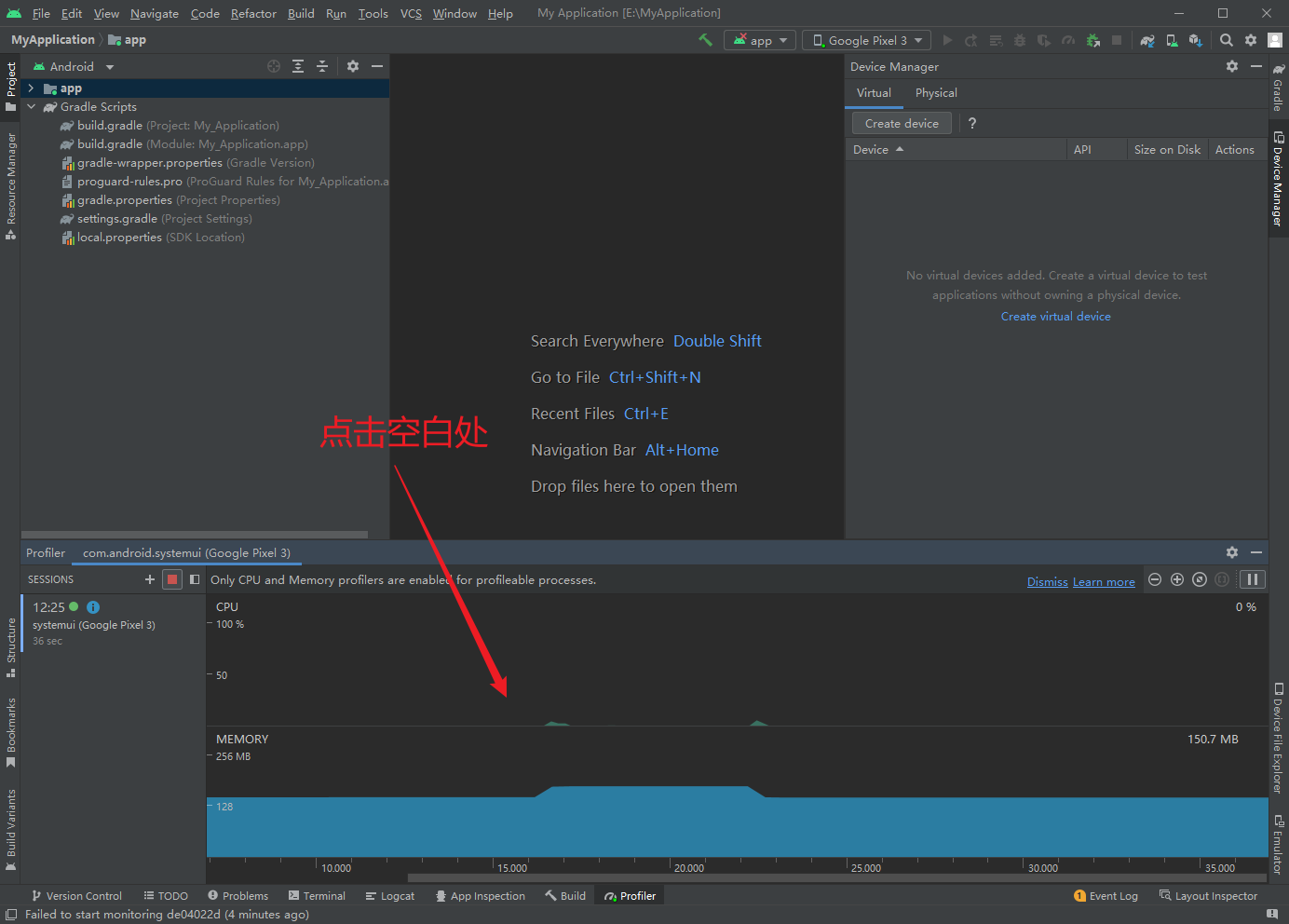This screenshot has height=924, width=1289.
Task: Dismiss the profileable processes notice
Action: [x=1047, y=581]
